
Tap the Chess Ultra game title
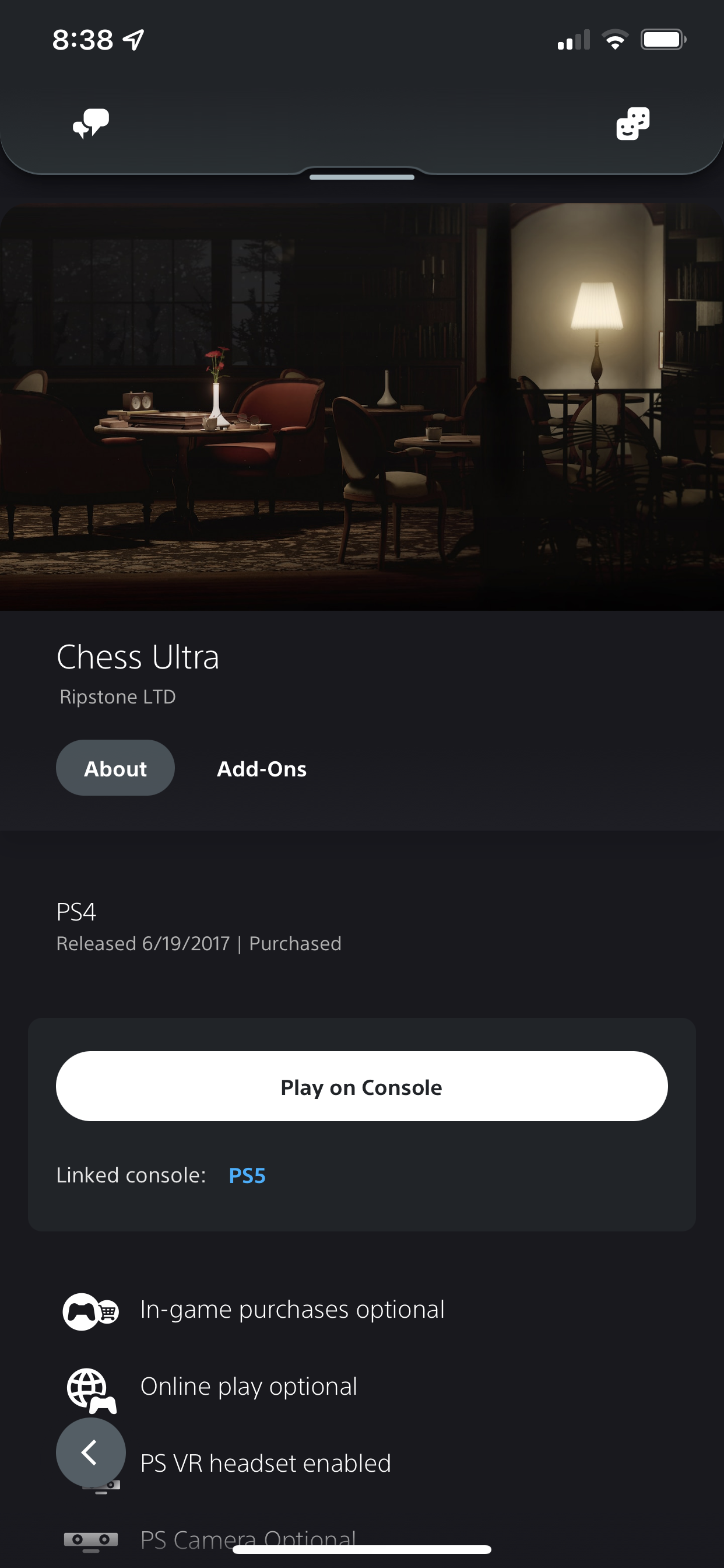click(x=138, y=657)
